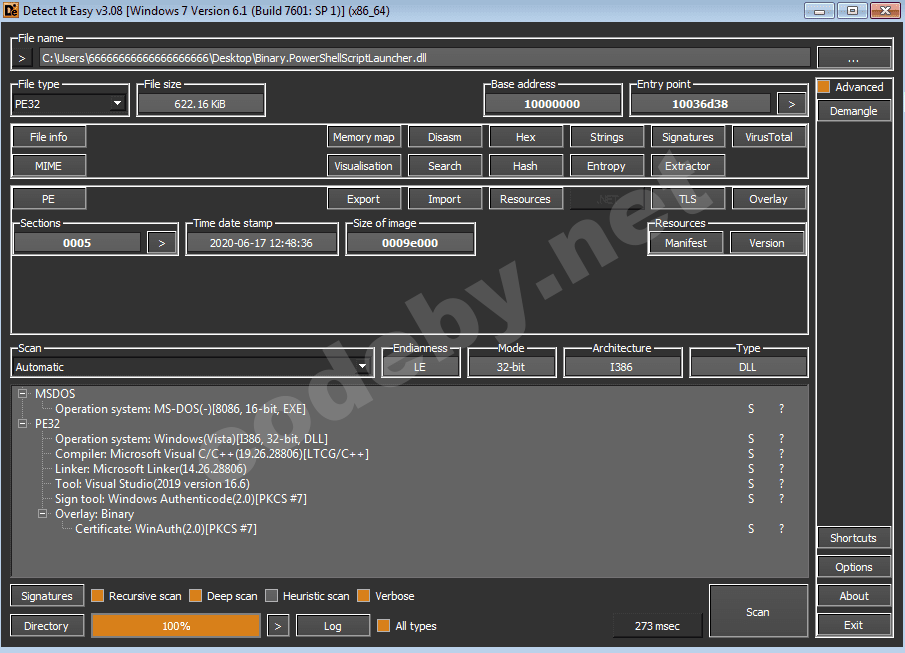Toggle Recursive scan off

tap(97, 594)
